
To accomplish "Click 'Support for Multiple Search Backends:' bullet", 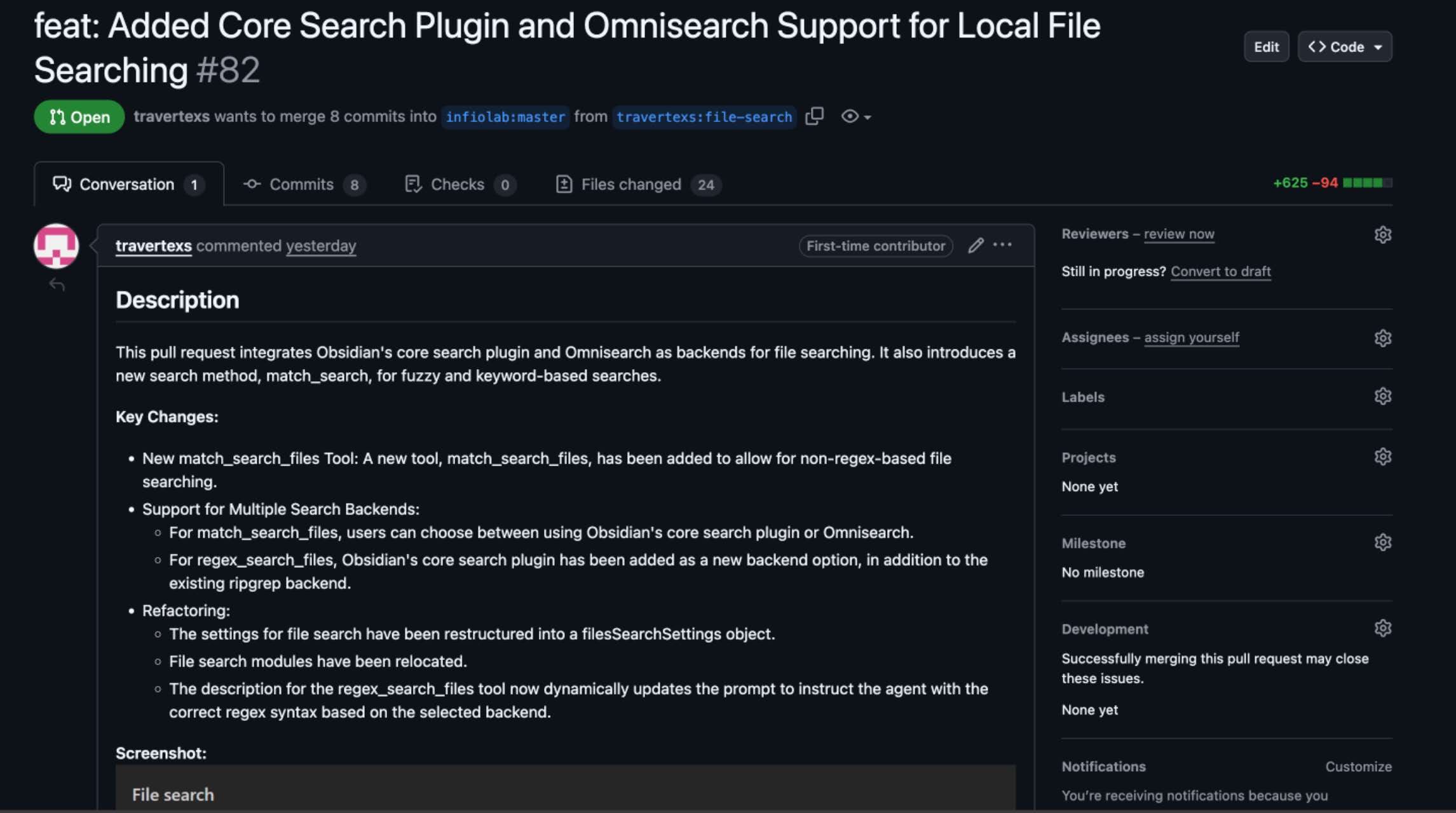I will point(281,509).
